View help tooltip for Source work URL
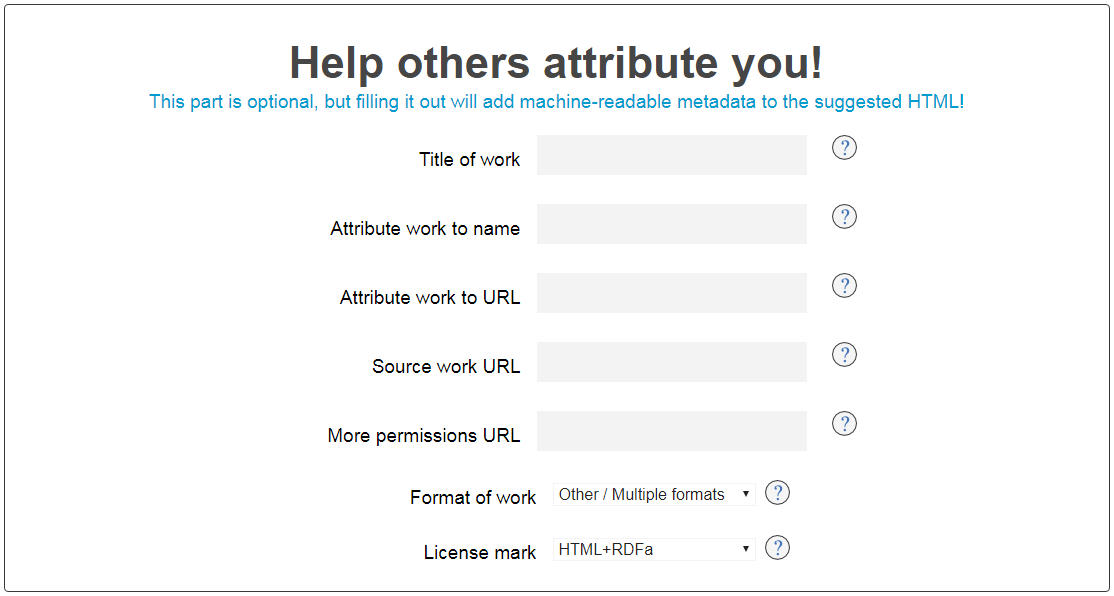Screen dimensions: 1114x596 (x=844, y=354)
